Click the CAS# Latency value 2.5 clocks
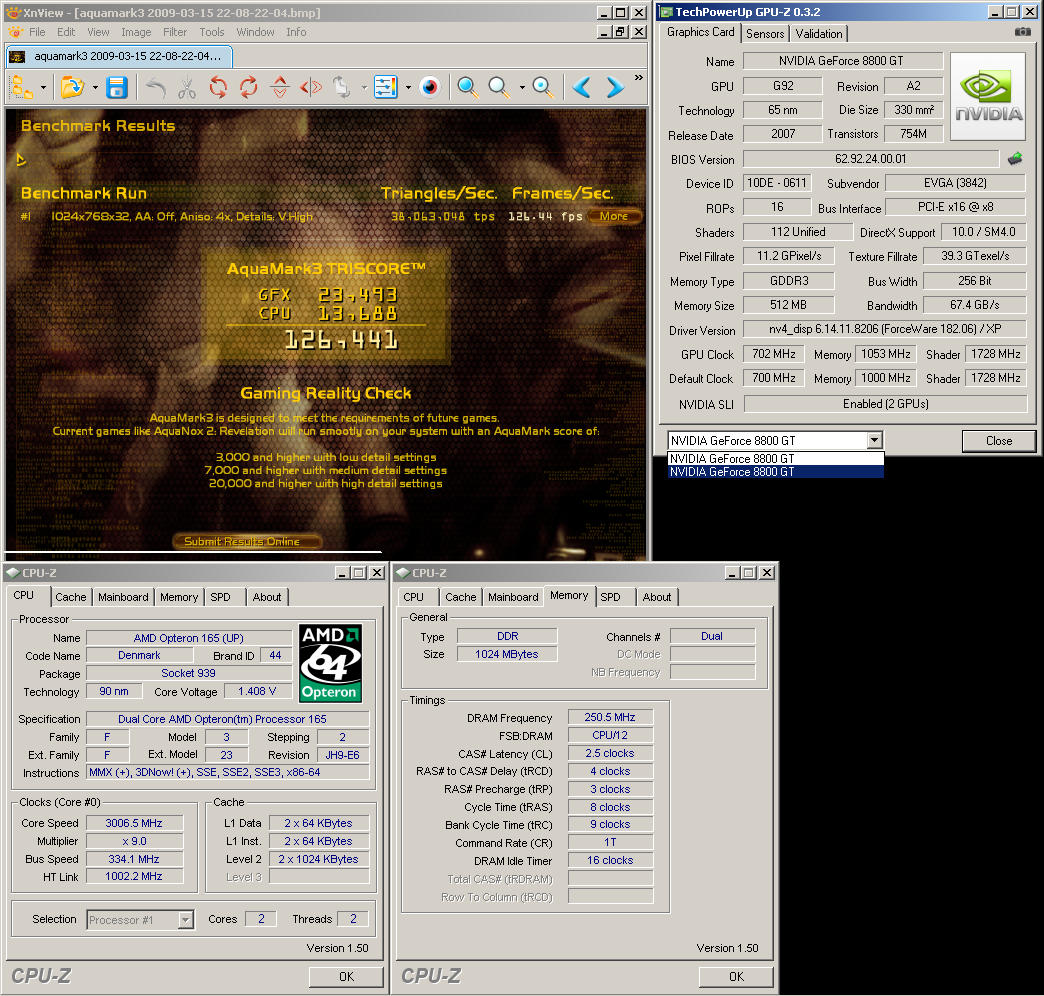Image resolution: width=1044 pixels, height=996 pixels. pos(610,753)
